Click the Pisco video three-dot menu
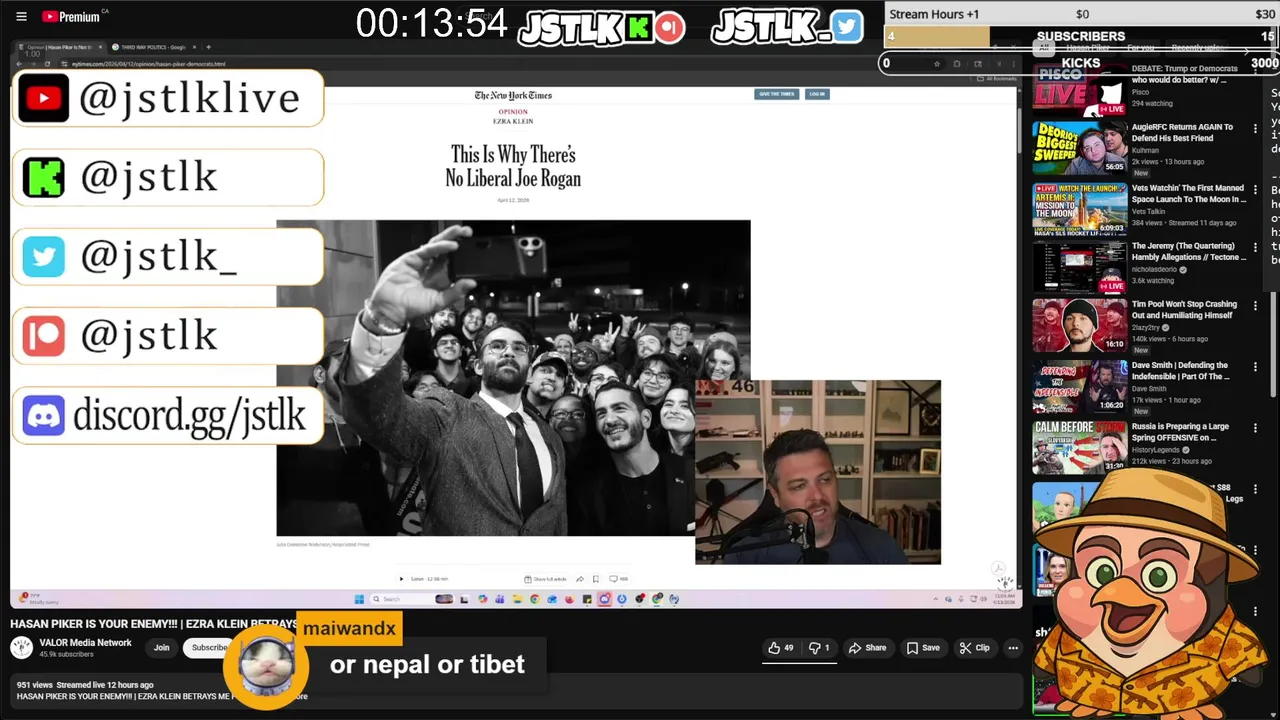Viewport: 1280px width, 720px height. (x=1256, y=72)
